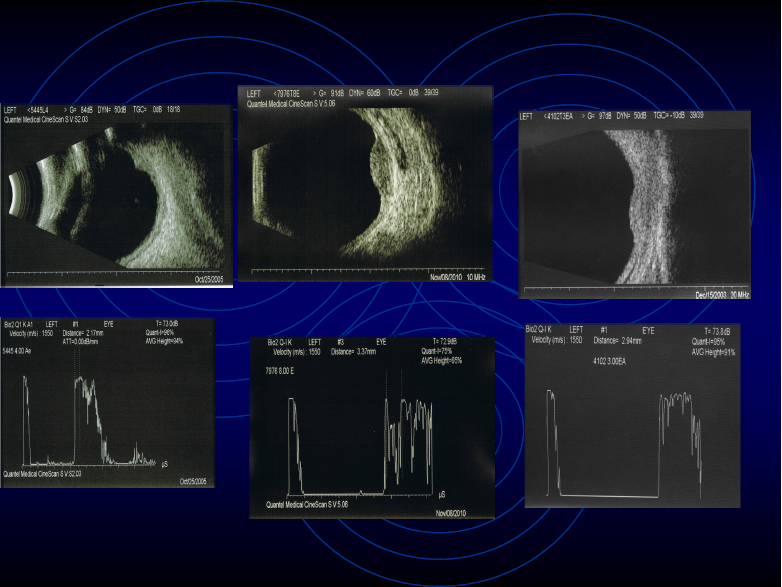Select the A-scan graph labeled 7976 8.00 E
Screen dimensions: 782x587
pyautogui.click(x=372, y=427)
